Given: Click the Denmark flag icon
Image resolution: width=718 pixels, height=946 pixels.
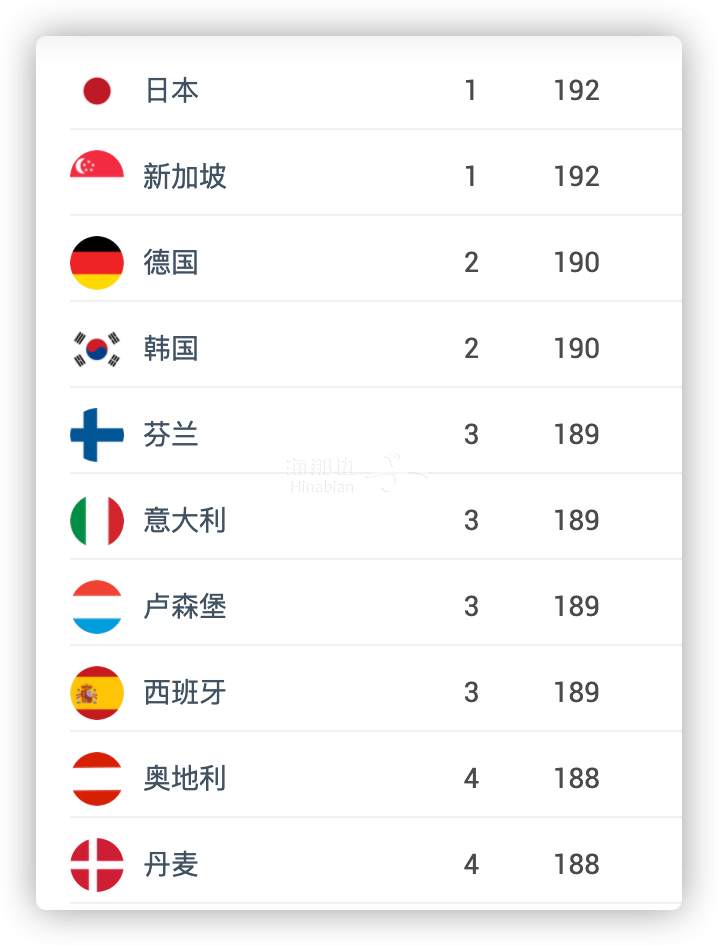Looking at the screenshot, I should [97, 865].
